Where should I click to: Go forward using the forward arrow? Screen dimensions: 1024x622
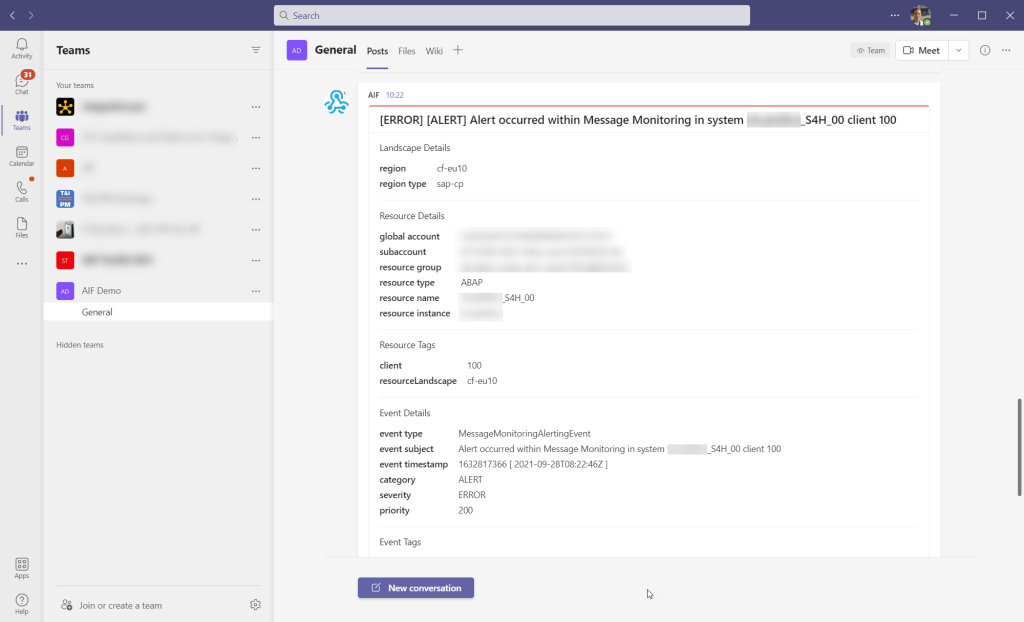click(31, 15)
